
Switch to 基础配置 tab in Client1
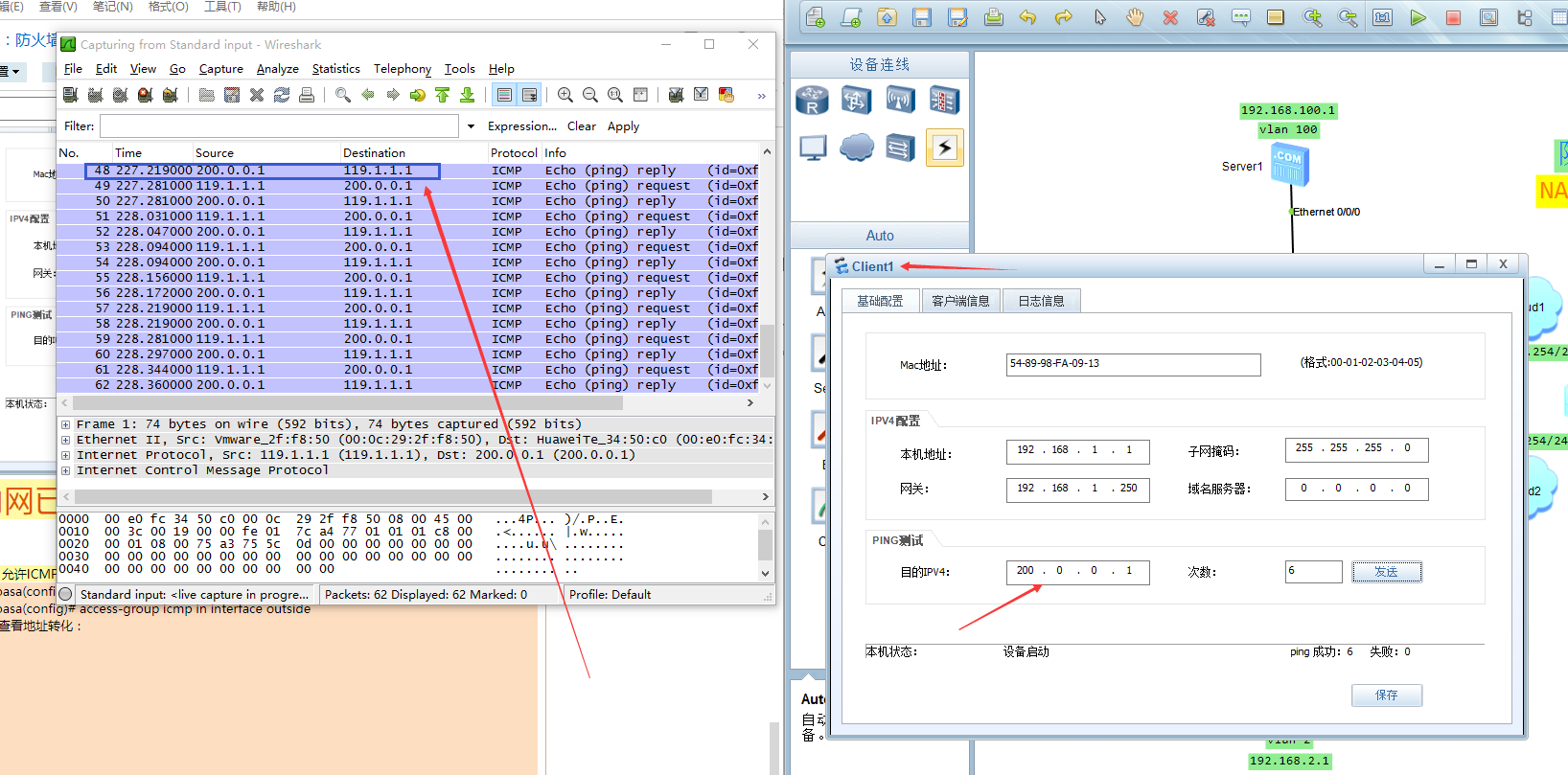[881, 301]
